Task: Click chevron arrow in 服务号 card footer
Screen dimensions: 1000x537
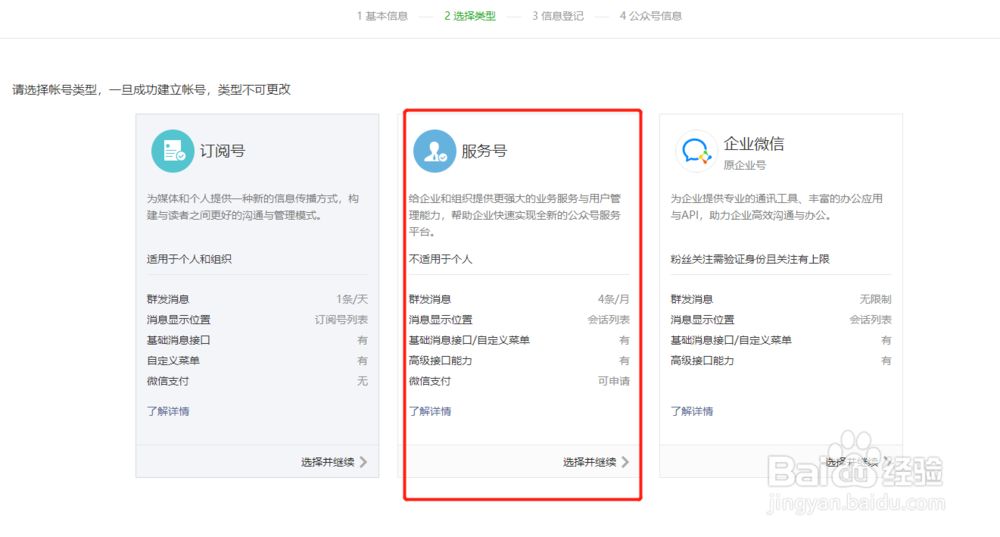Action: 625,462
